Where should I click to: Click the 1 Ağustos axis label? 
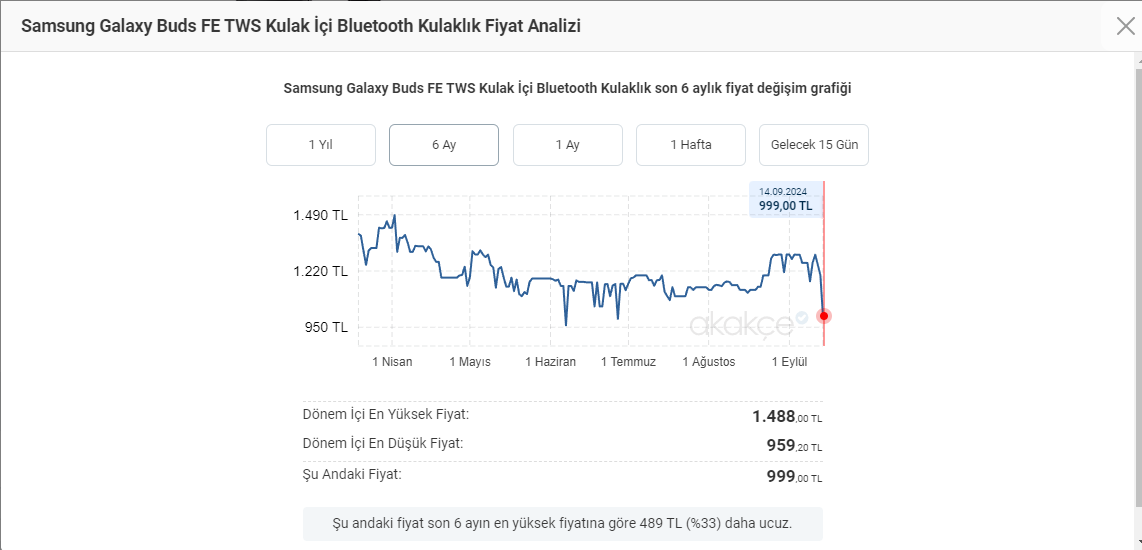pyautogui.click(x=708, y=362)
